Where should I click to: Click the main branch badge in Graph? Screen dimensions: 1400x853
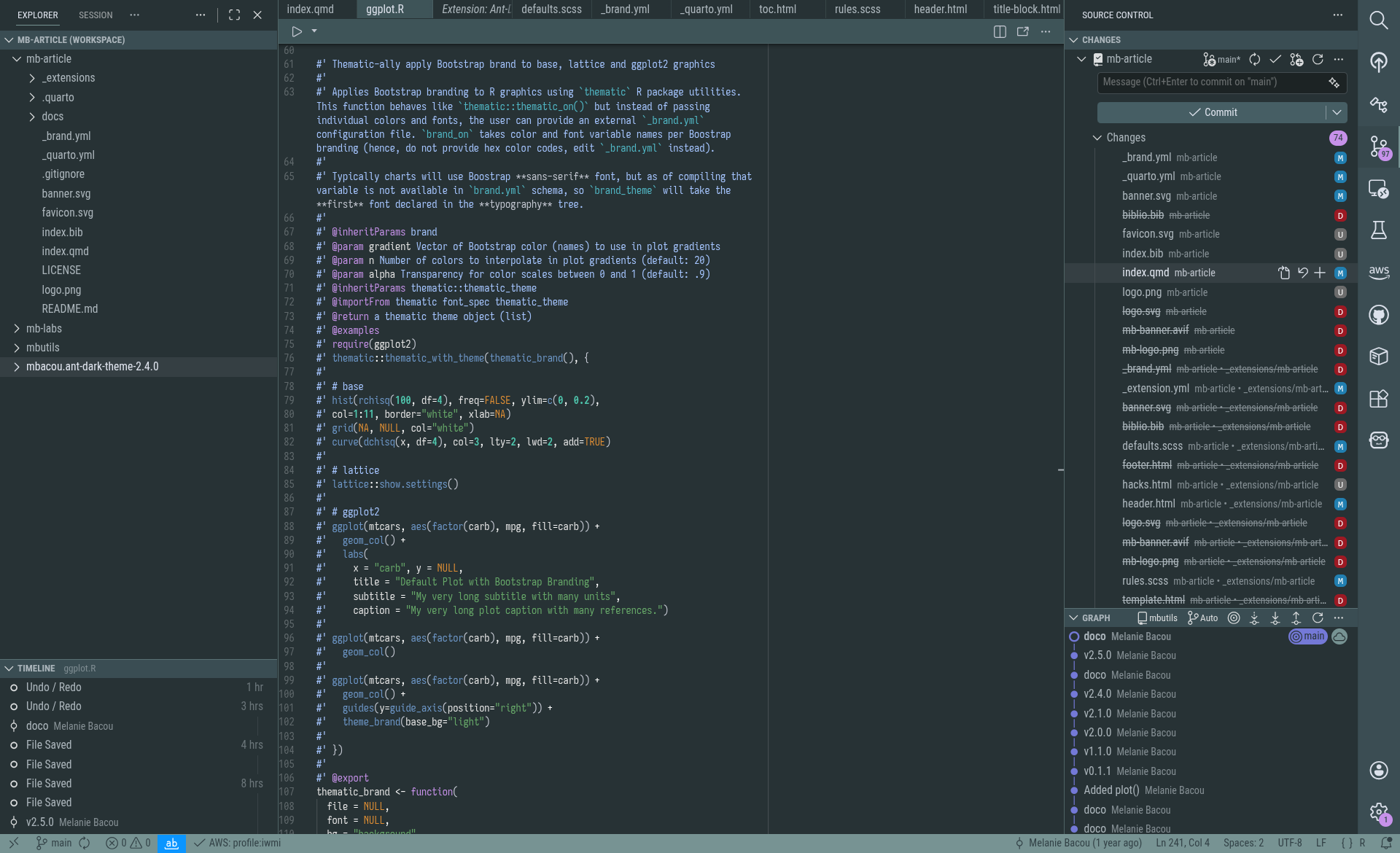pos(1308,636)
